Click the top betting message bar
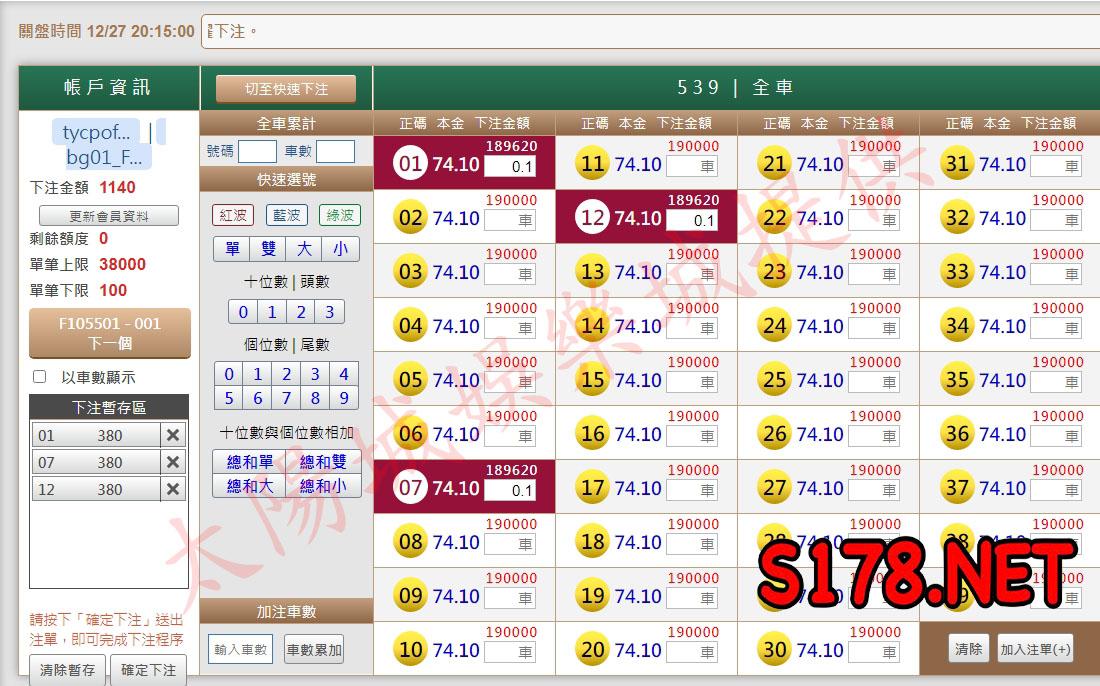 [650, 32]
